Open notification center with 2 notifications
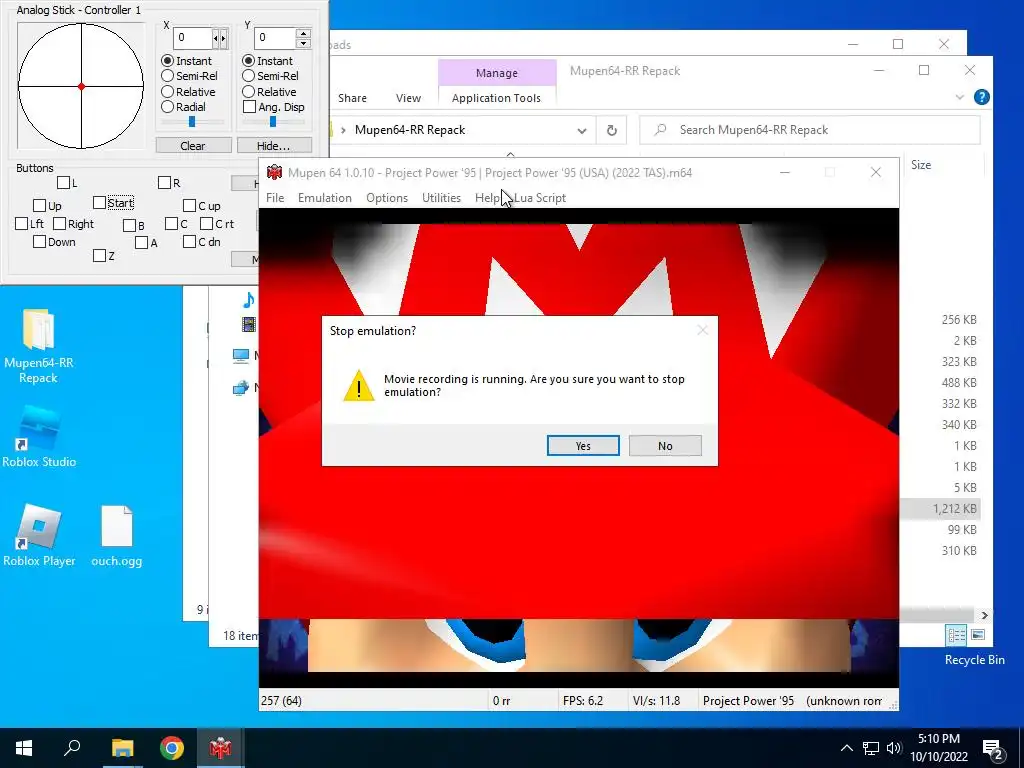The height and width of the screenshot is (768, 1024). tap(993, 749)
